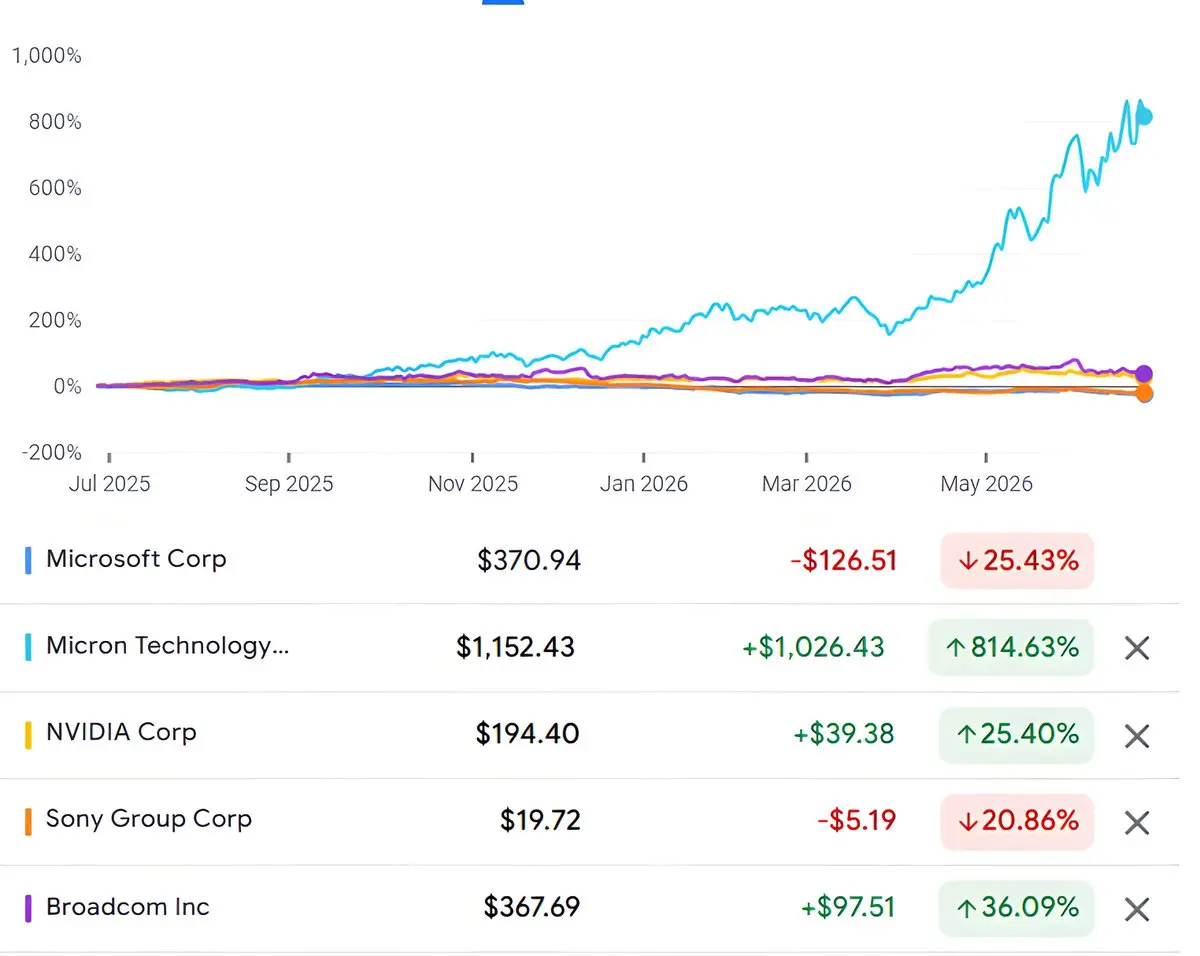Open the NVIDIA Corp stock row

(x=590, y=735)
